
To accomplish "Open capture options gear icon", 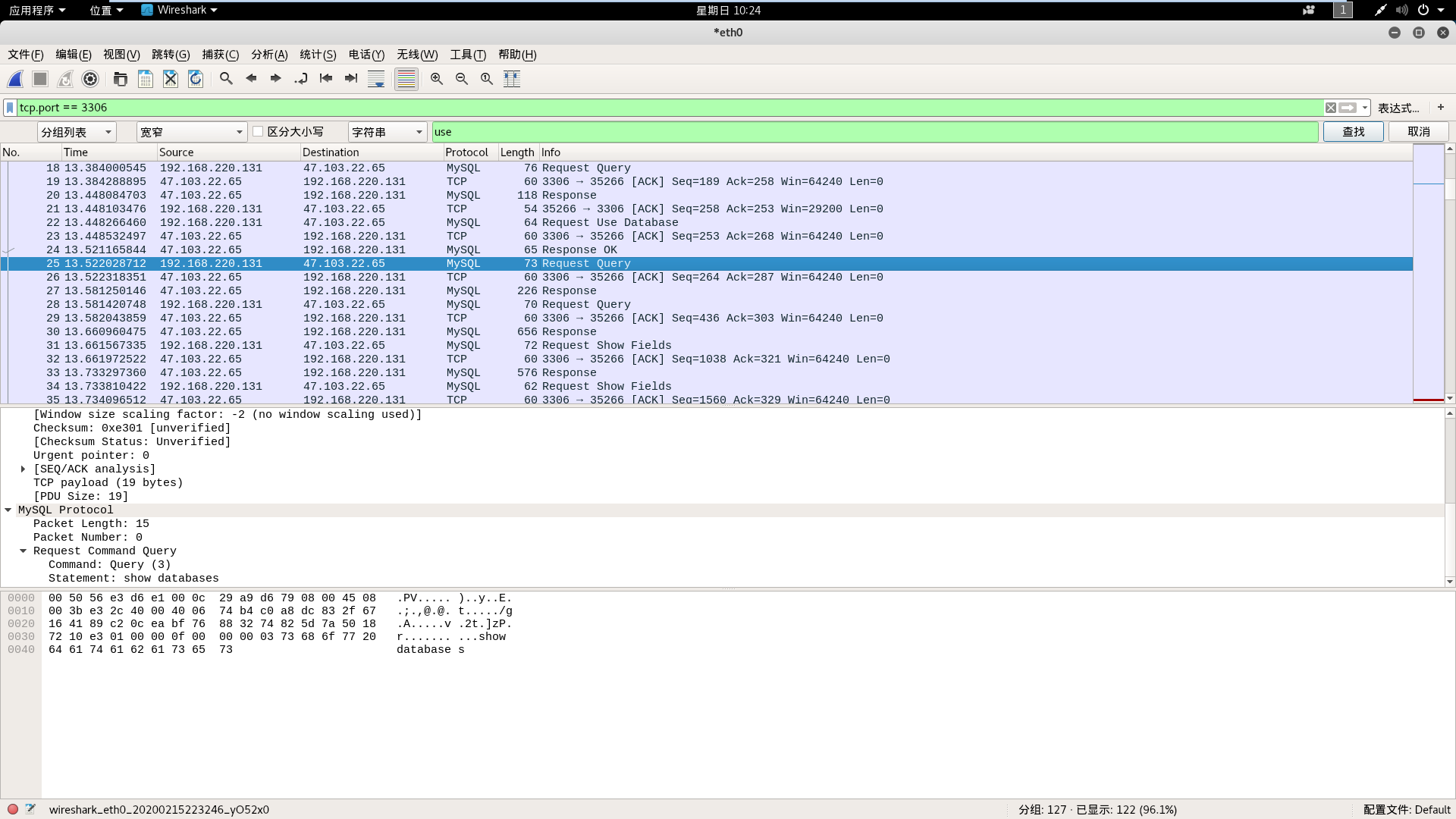I will (x=90, y=79).
